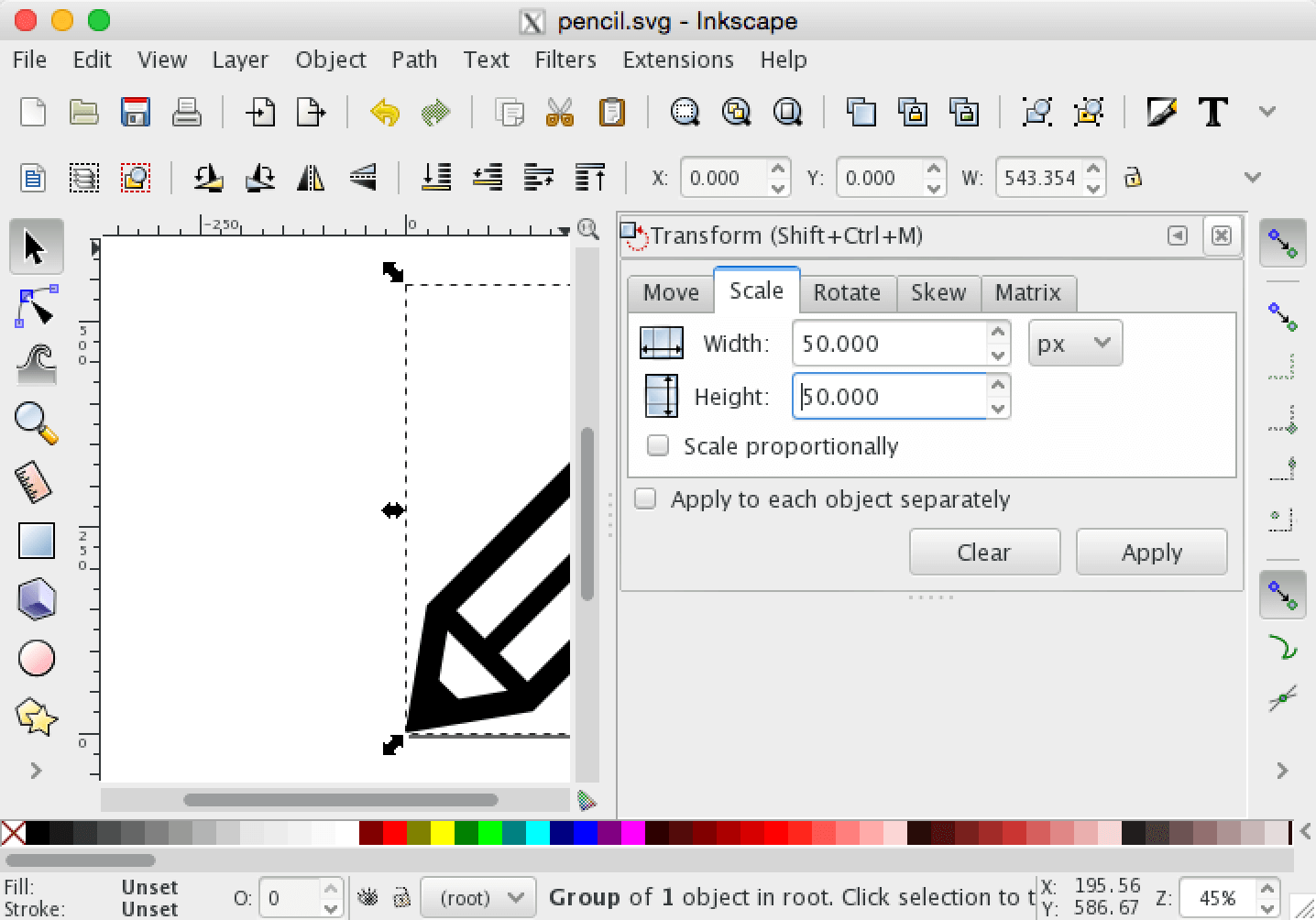This screenshot has height=920, width=1316.
Task: Expand the hidden toolbar items chevron
Action: click(1267, 110)
